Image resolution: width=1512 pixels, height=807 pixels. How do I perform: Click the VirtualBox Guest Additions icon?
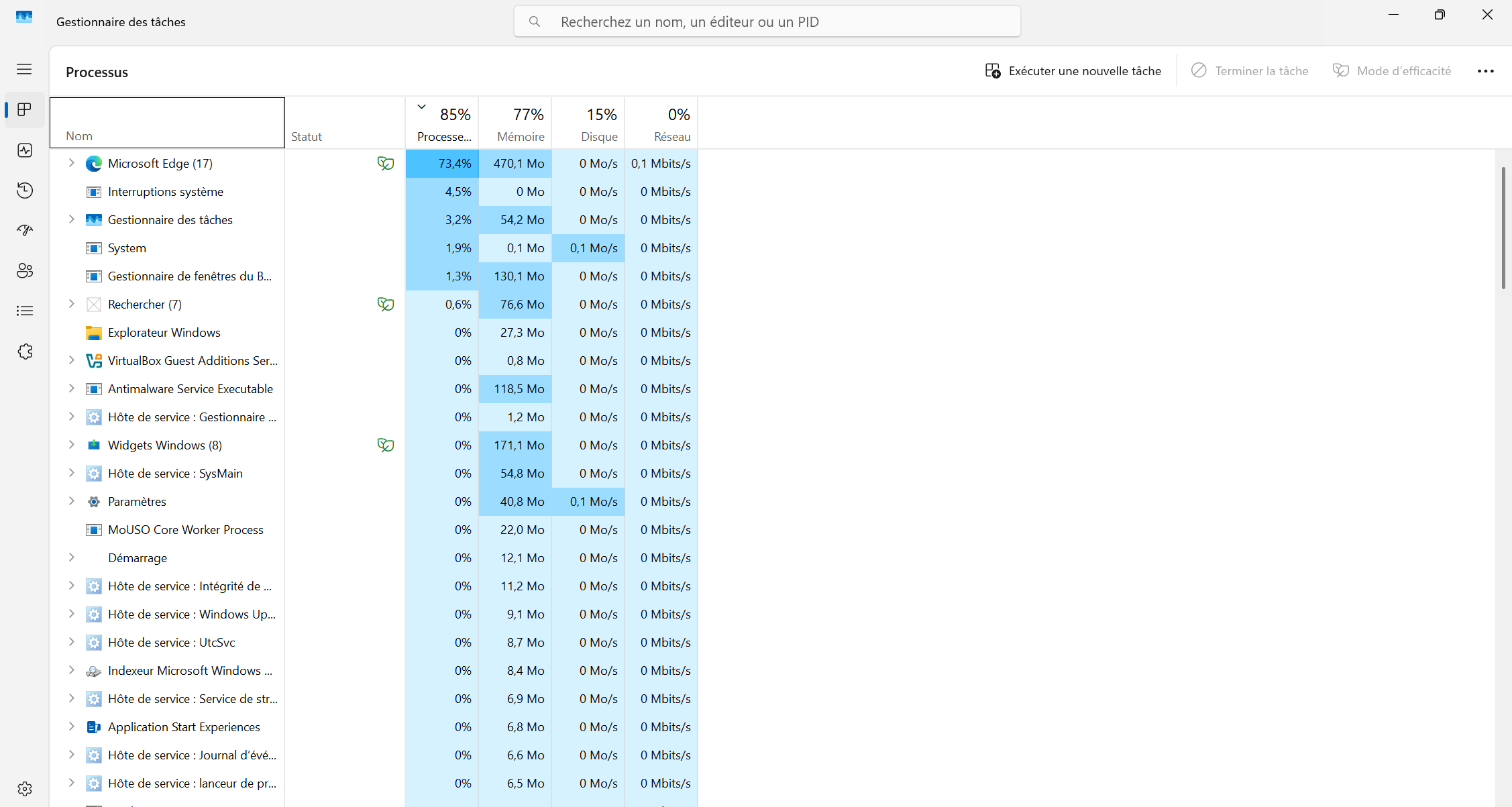[x=94, y=361]
